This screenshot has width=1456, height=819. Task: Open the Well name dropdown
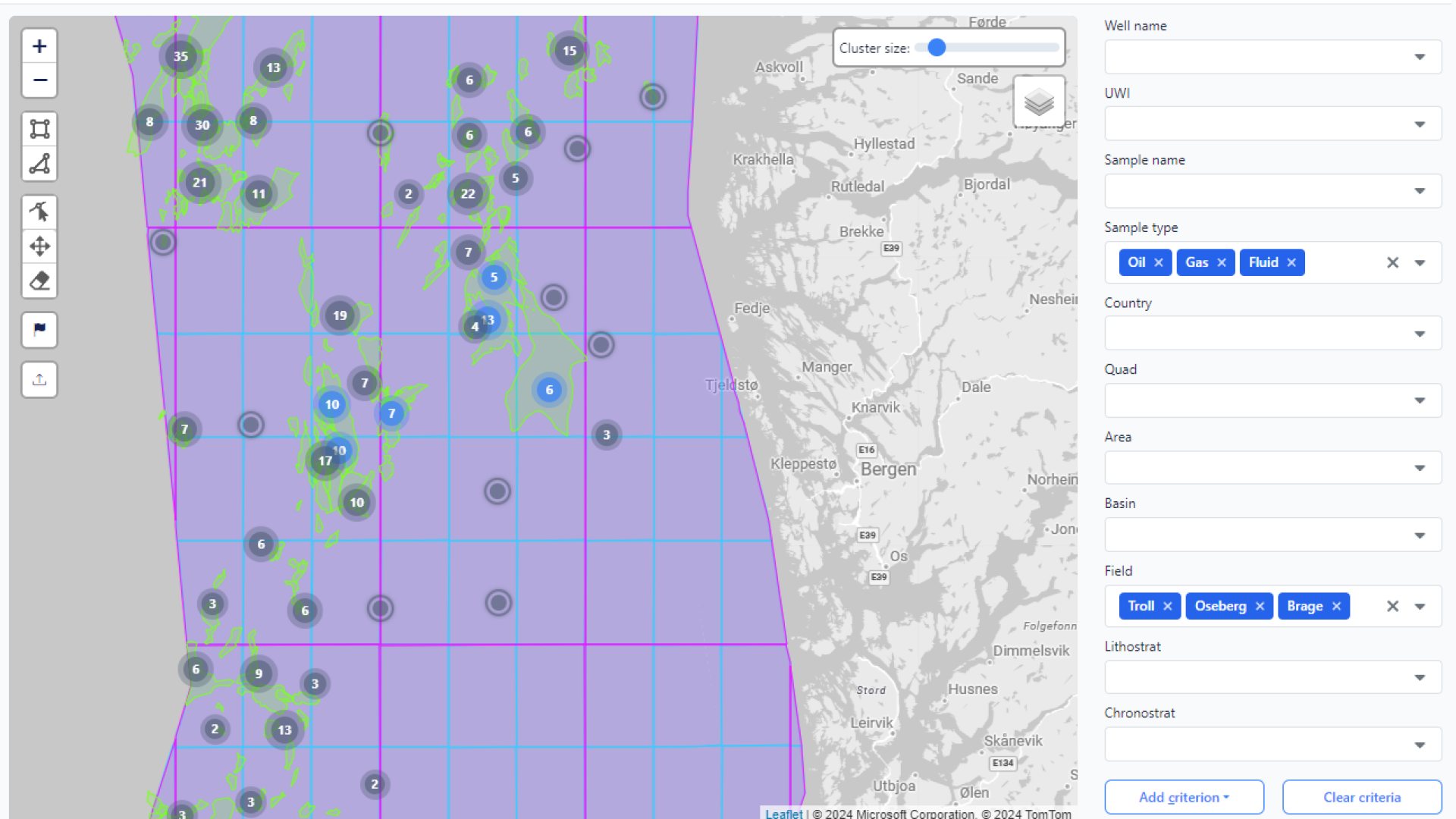pyautogui.click(x=1420, y=57)
